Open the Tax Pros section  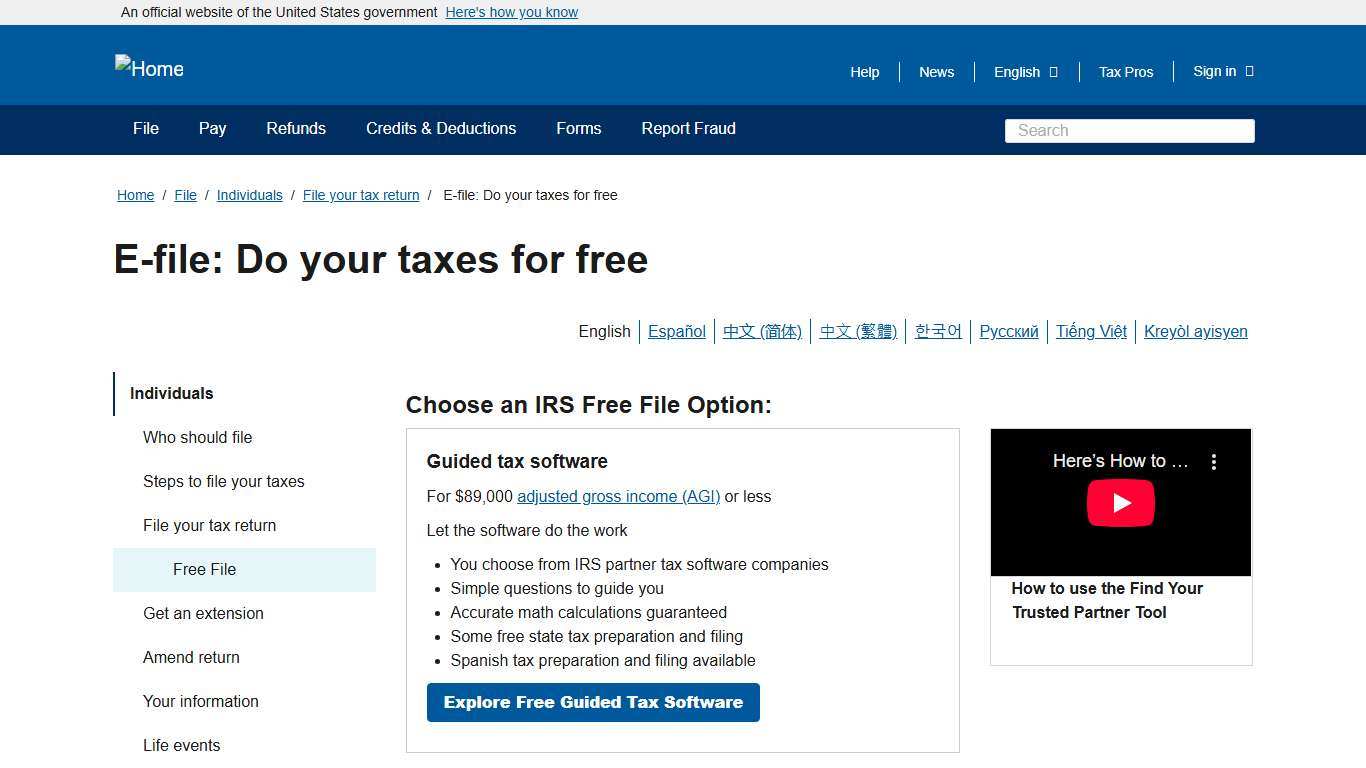pyautogui.click(x=1125, y=72)
